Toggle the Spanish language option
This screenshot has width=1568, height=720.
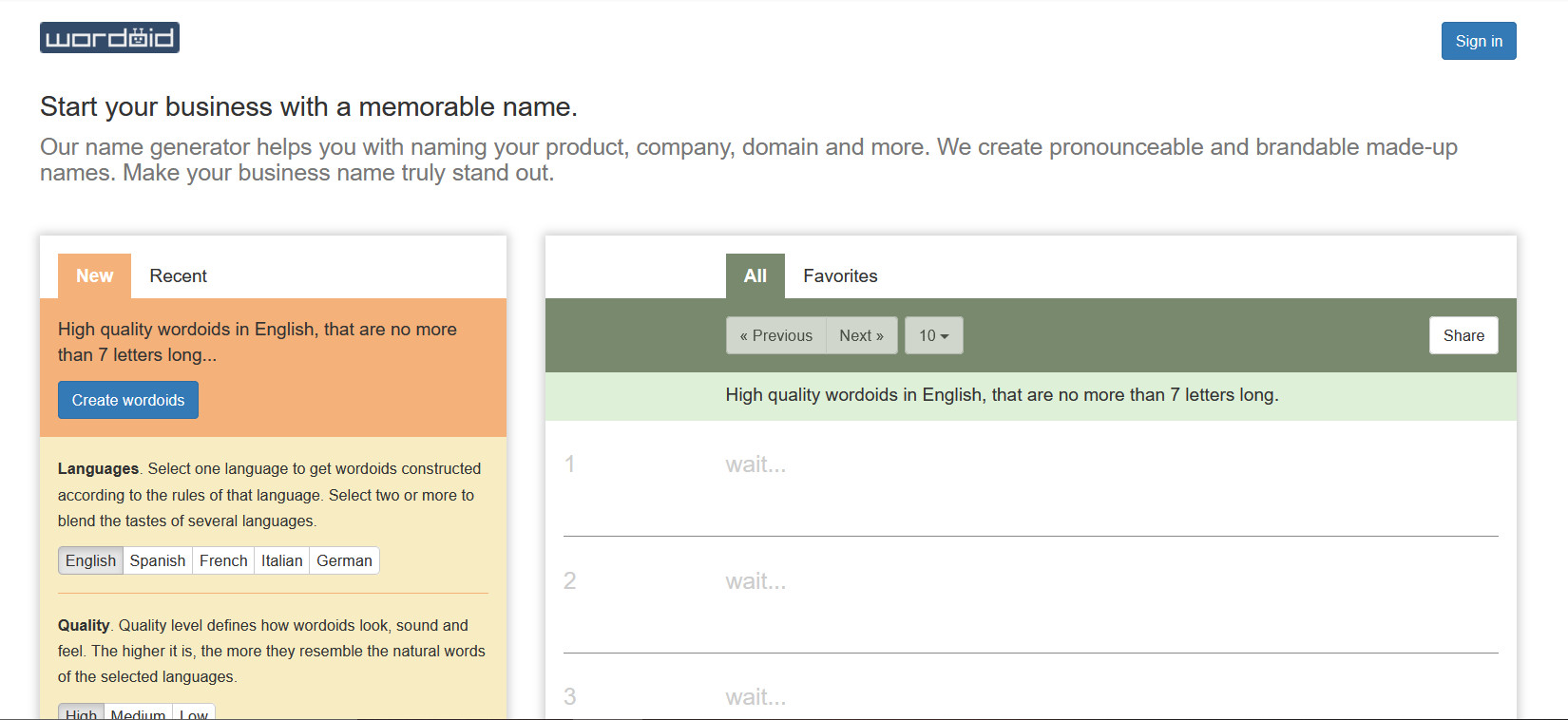(x=158, y=560)
